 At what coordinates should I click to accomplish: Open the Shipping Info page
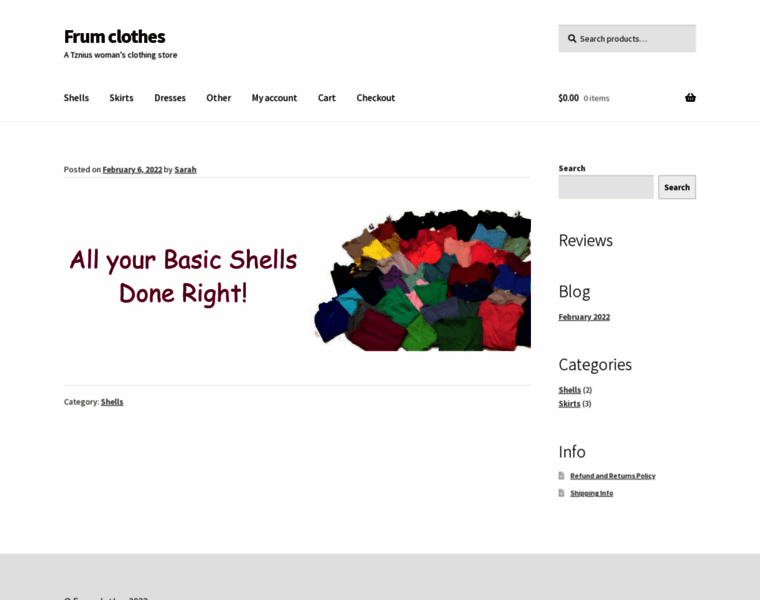(x=591, y=493)
